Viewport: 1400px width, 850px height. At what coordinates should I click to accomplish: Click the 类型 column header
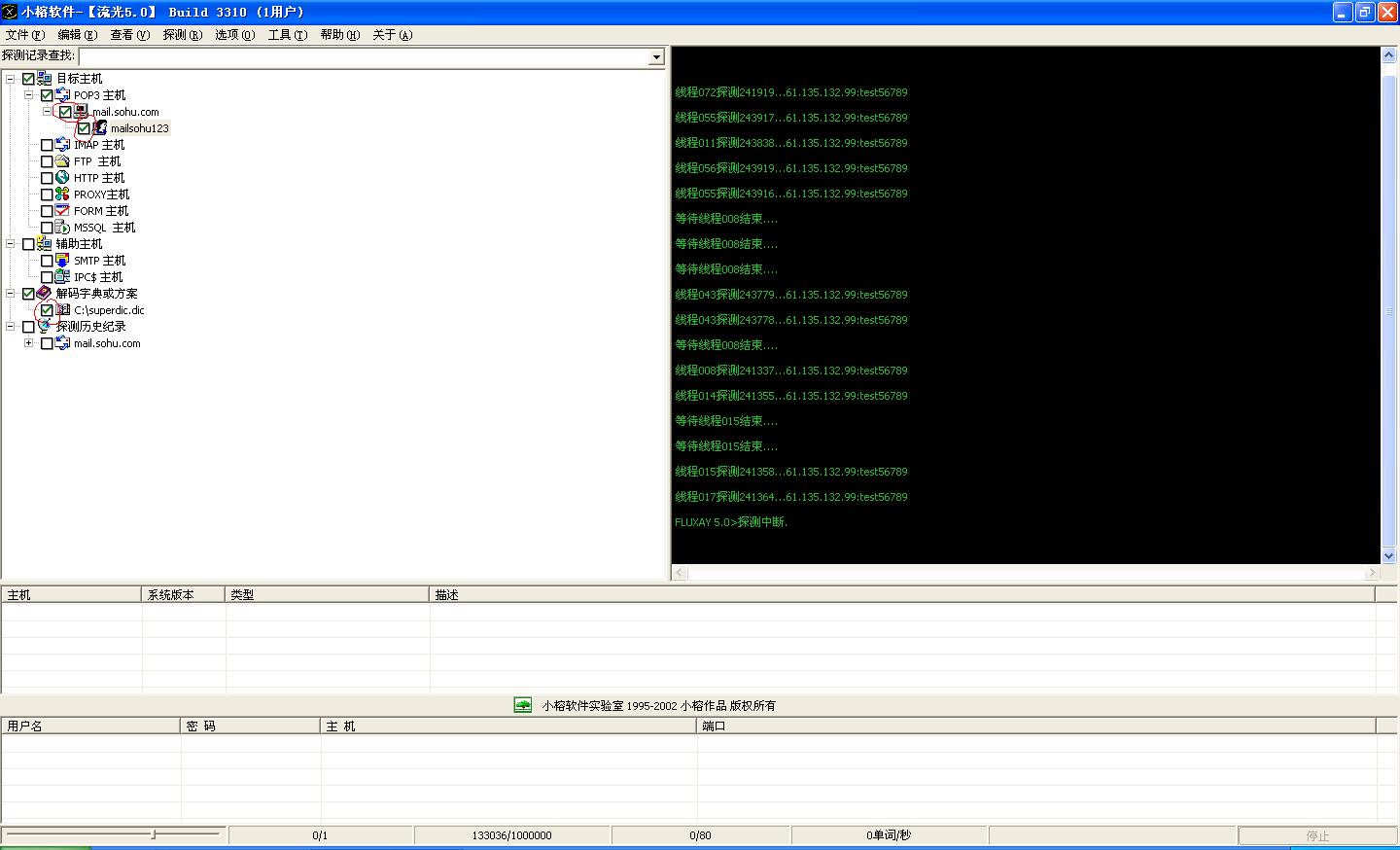point(327,594)
